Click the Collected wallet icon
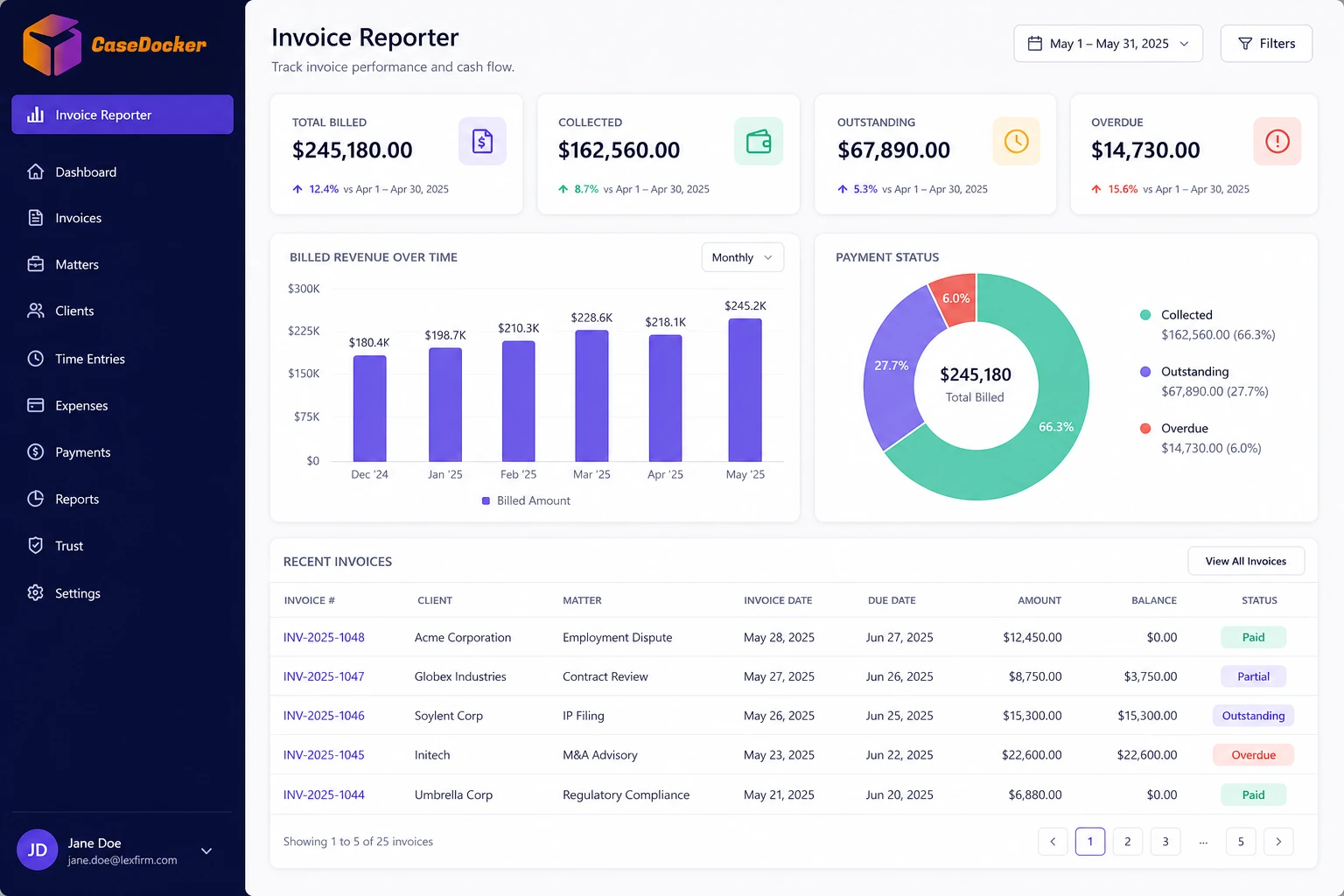1344x896 pixels. click(x=759, y=141)
